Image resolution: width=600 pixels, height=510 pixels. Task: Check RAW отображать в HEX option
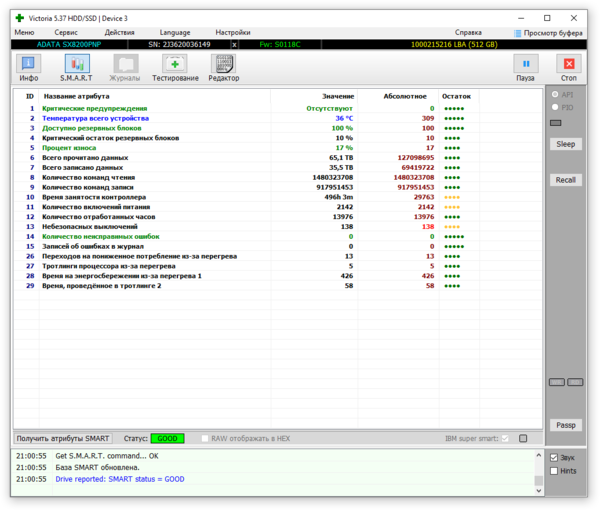click(x=205, y=438)
